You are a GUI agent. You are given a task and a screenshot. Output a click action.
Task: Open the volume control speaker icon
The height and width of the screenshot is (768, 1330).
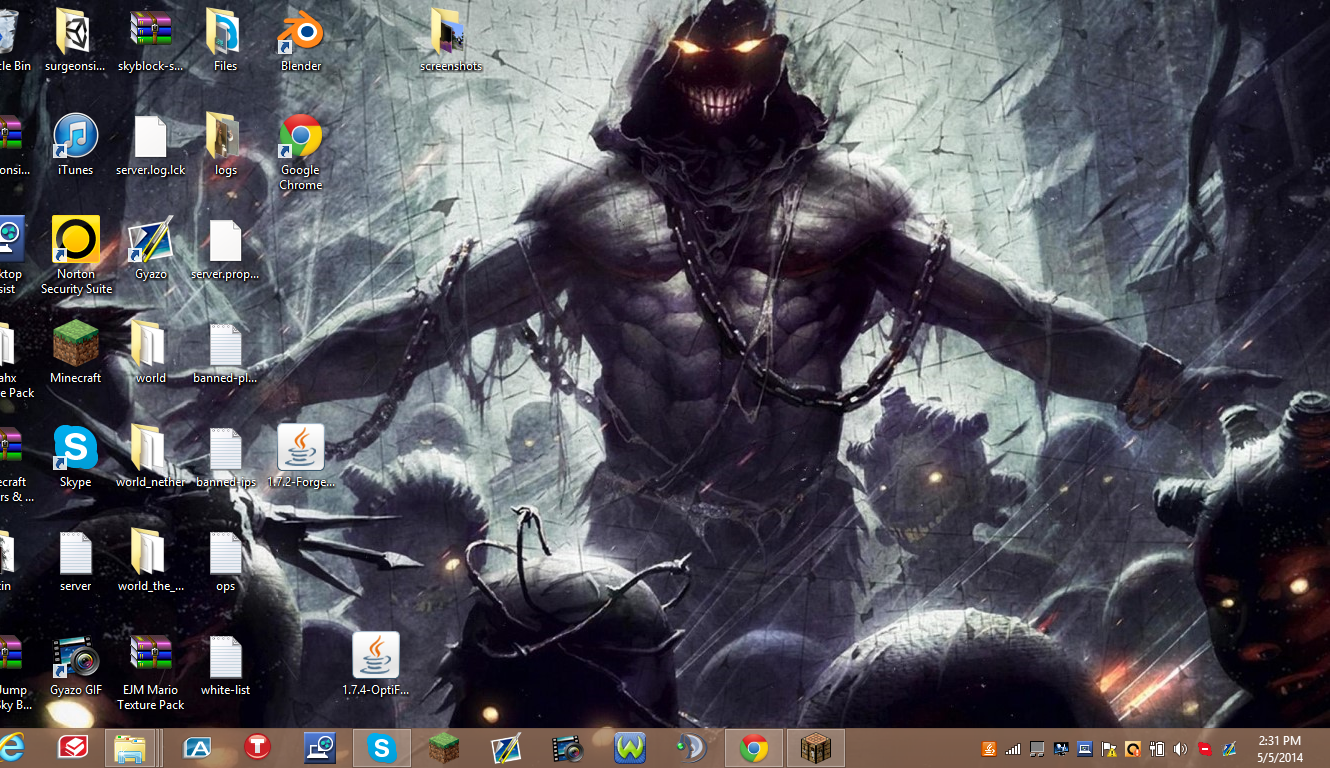[1181, 748]
